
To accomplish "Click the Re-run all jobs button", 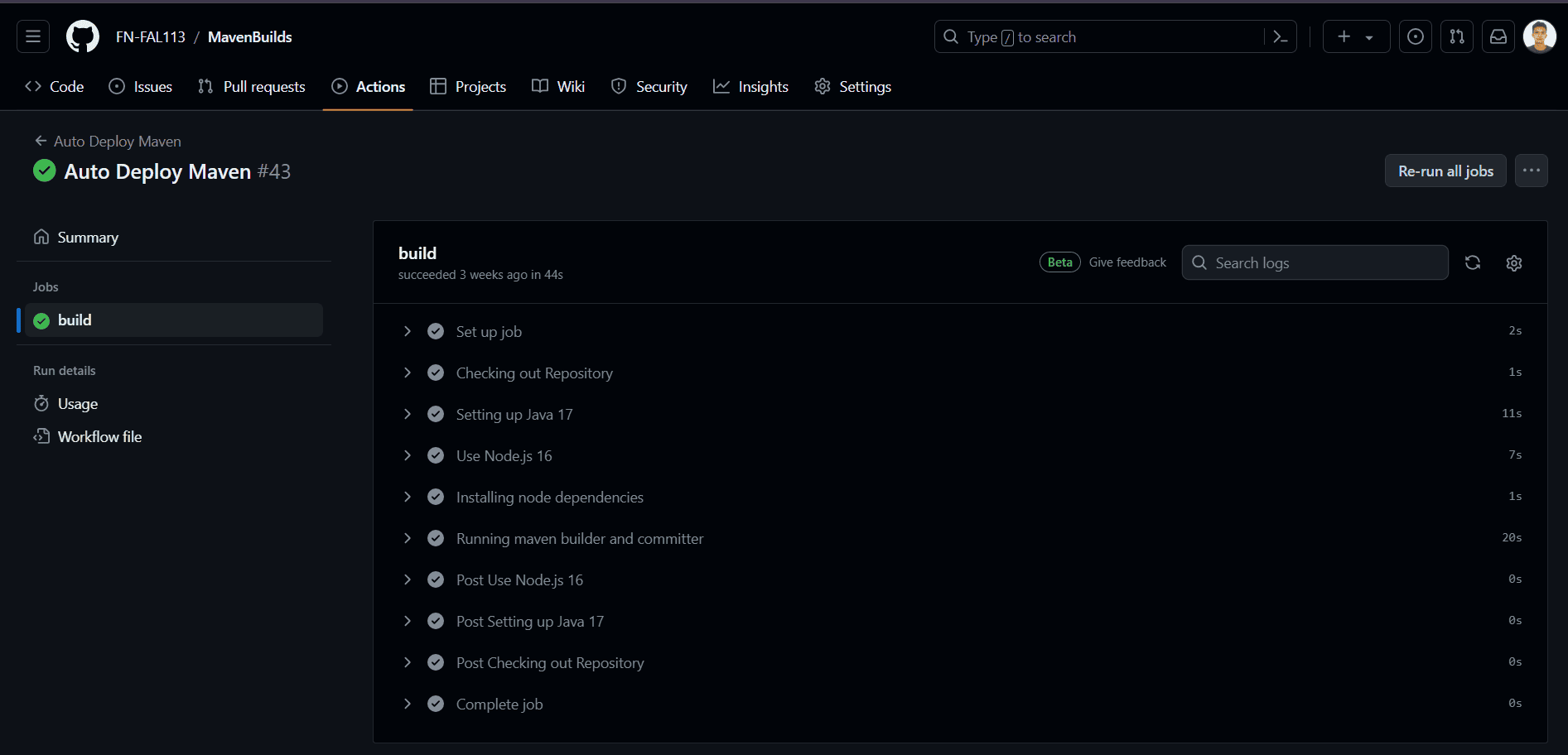I will pos(1445,171).
